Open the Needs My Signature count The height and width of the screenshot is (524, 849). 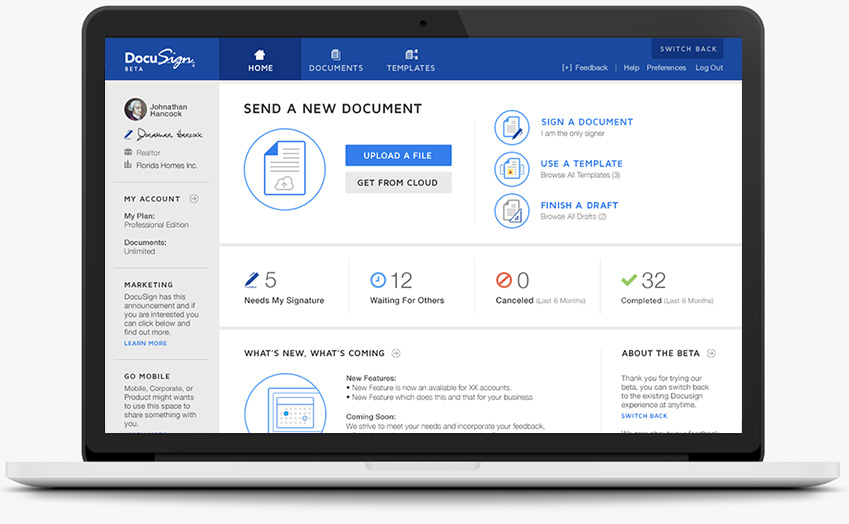click(271, 280)
